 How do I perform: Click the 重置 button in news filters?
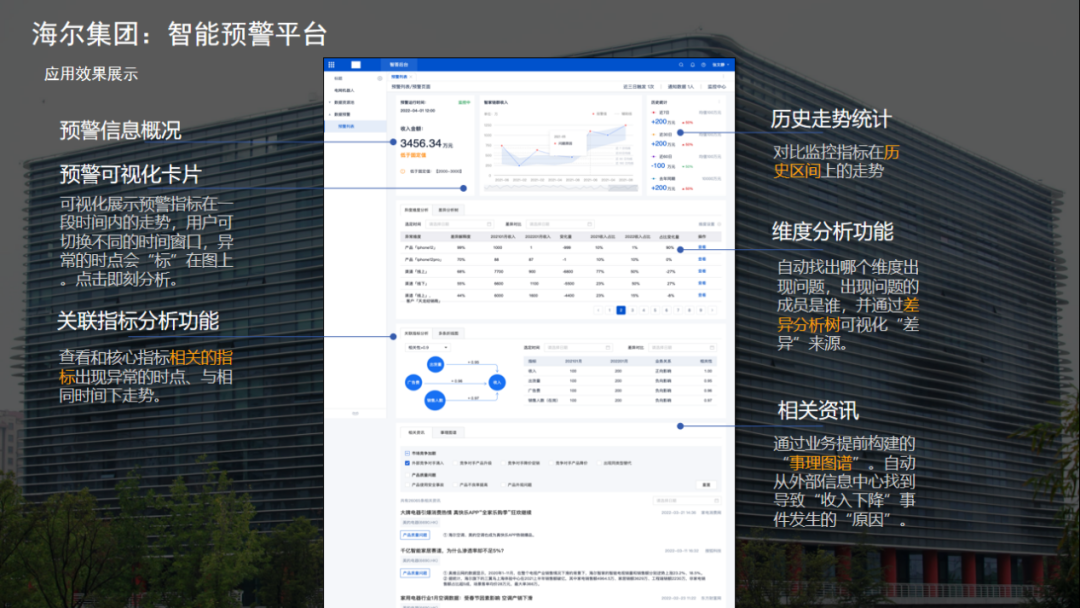tap(706, 485)
